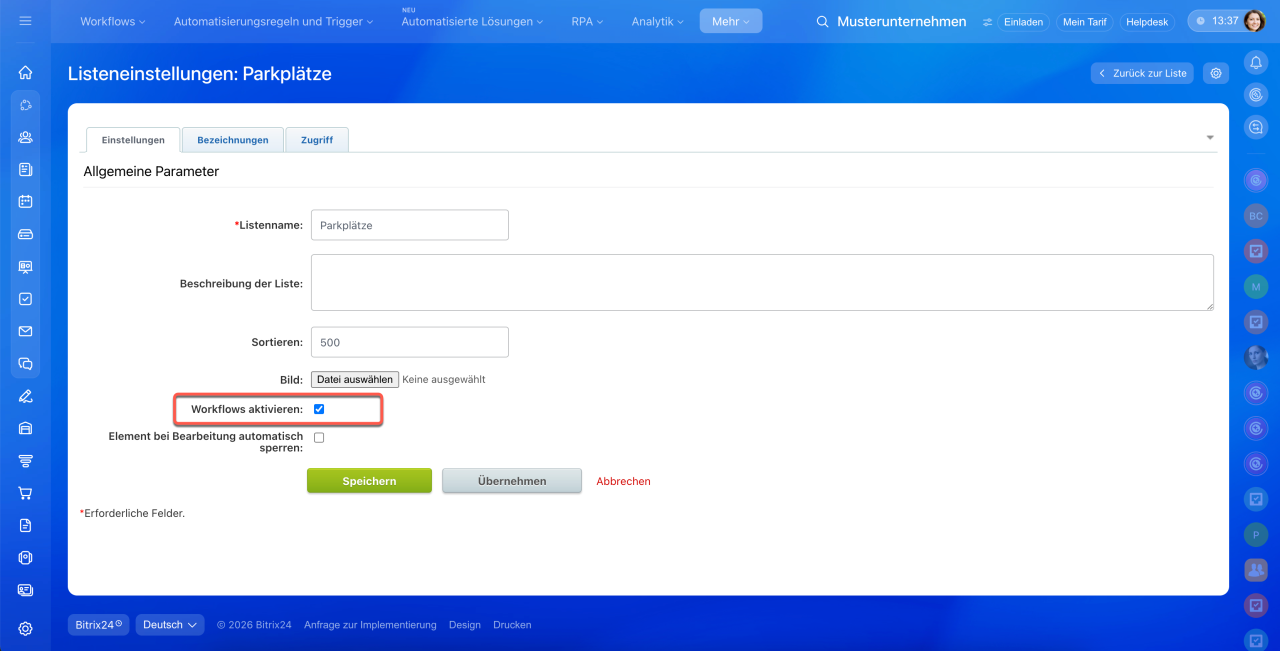This screenshot has height=651, width=1280.
Task: Focus the Sortieren input field
Action: pos(410,342)
